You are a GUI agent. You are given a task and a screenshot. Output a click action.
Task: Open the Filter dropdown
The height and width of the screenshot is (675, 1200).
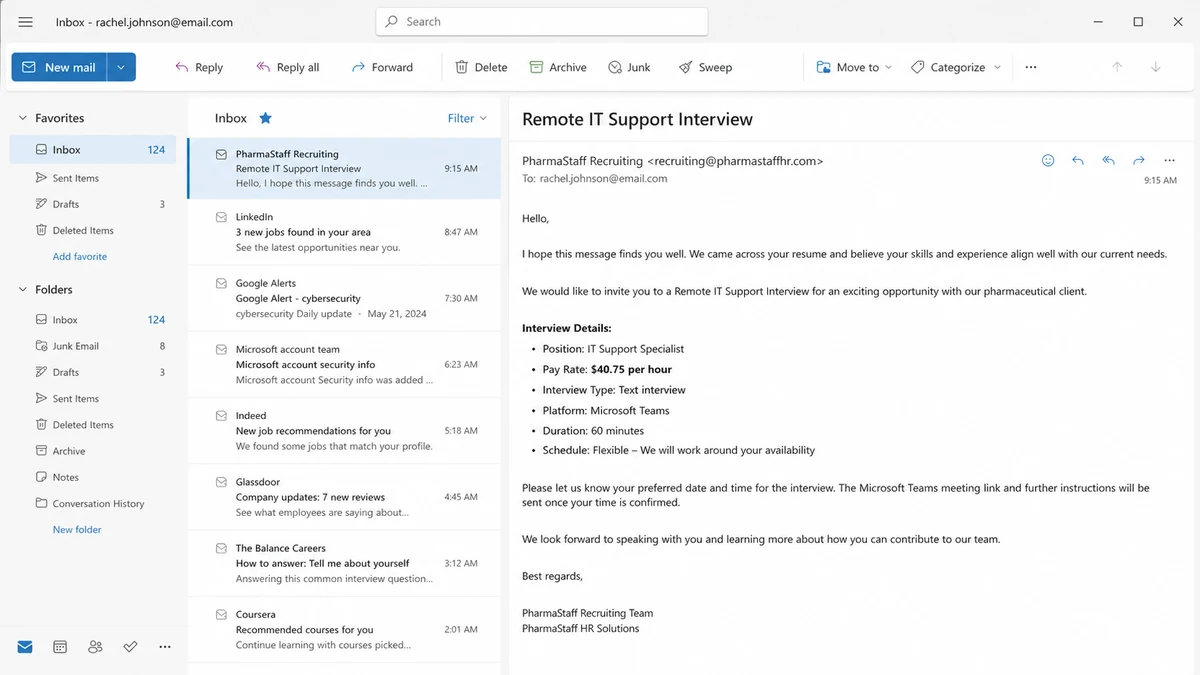[x=467, y=118]
